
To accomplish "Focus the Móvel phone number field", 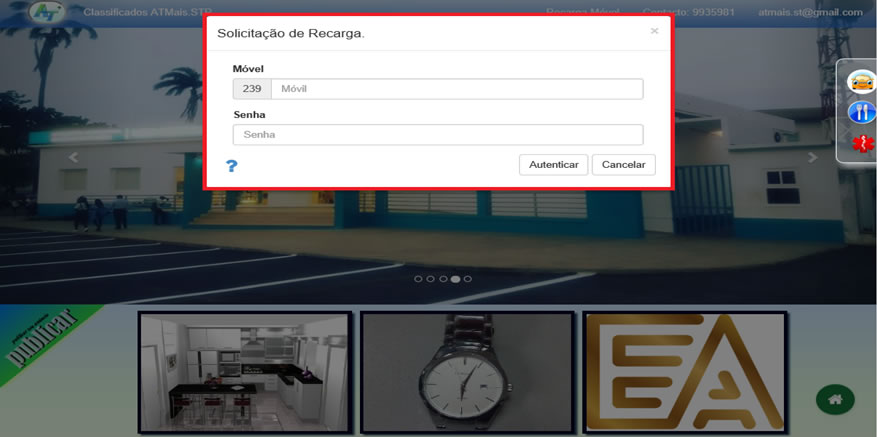I will tap(456, 89).
